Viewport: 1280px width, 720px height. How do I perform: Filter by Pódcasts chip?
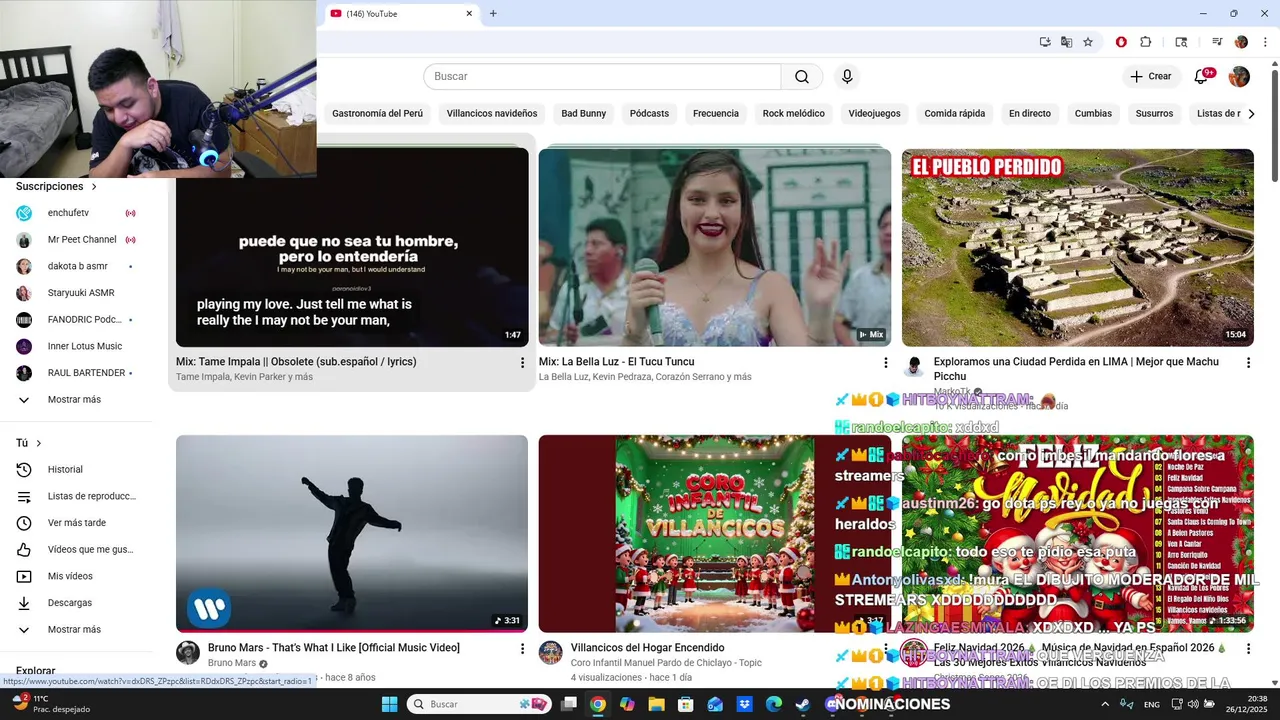649,114
